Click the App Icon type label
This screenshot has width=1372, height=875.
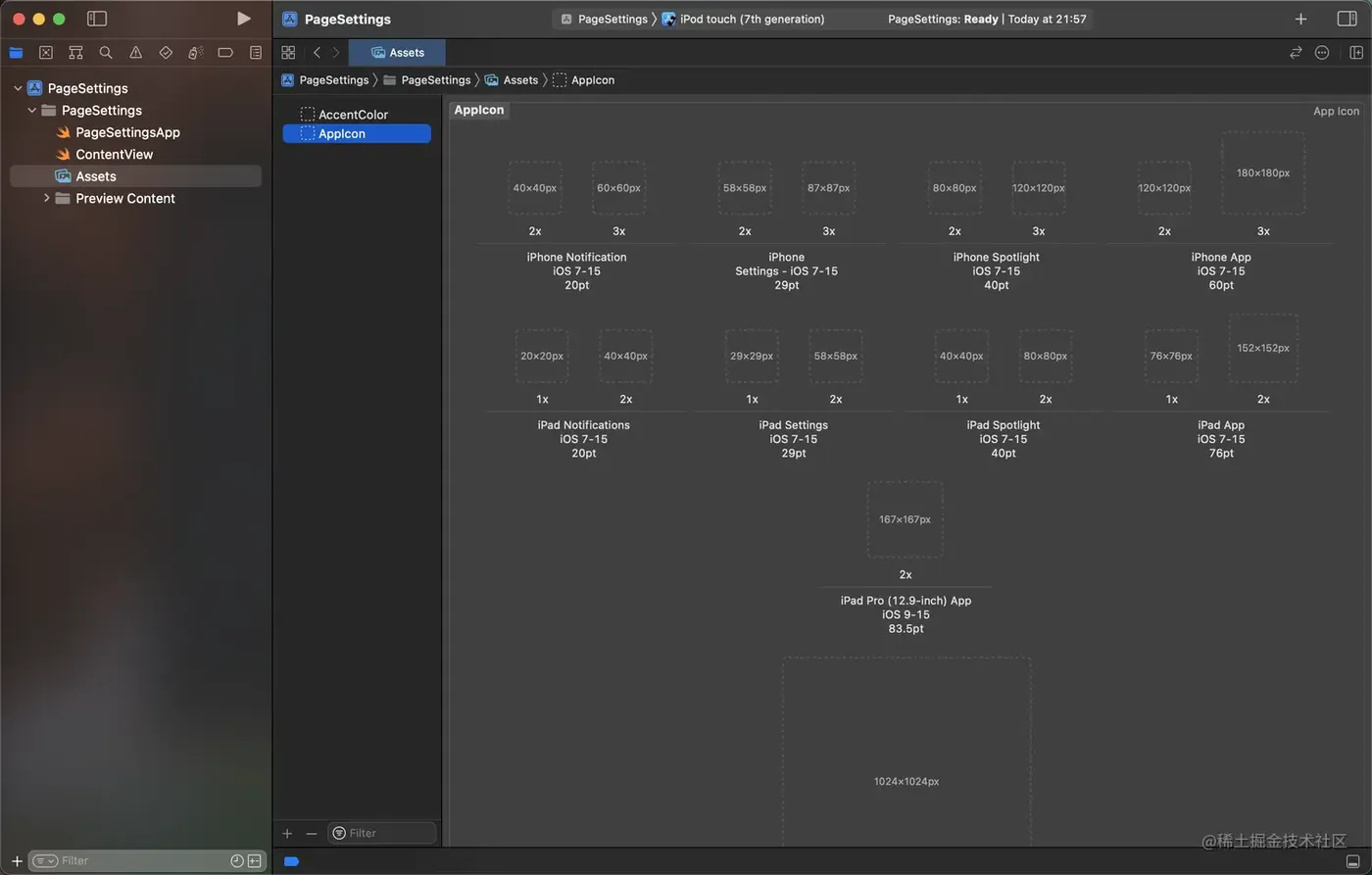1337,112
